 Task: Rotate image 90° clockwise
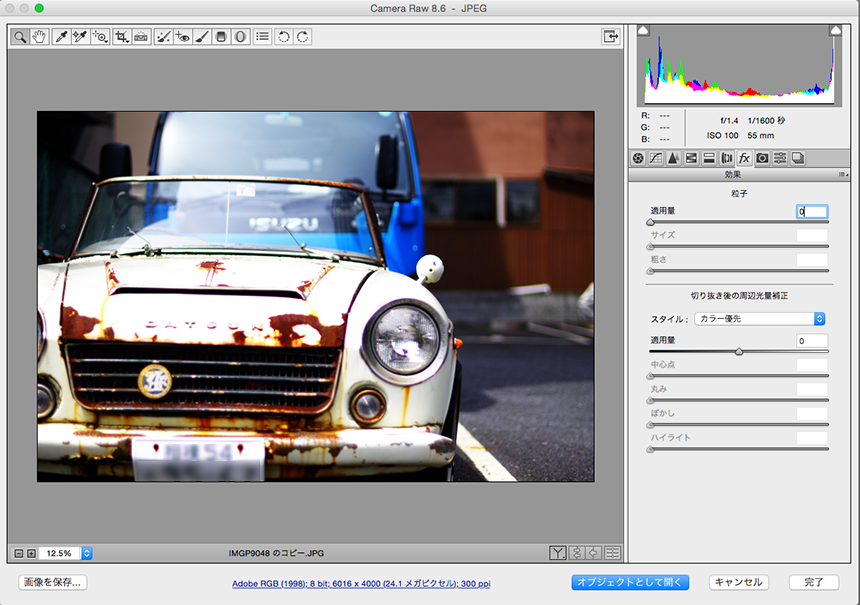pos(303,37)
